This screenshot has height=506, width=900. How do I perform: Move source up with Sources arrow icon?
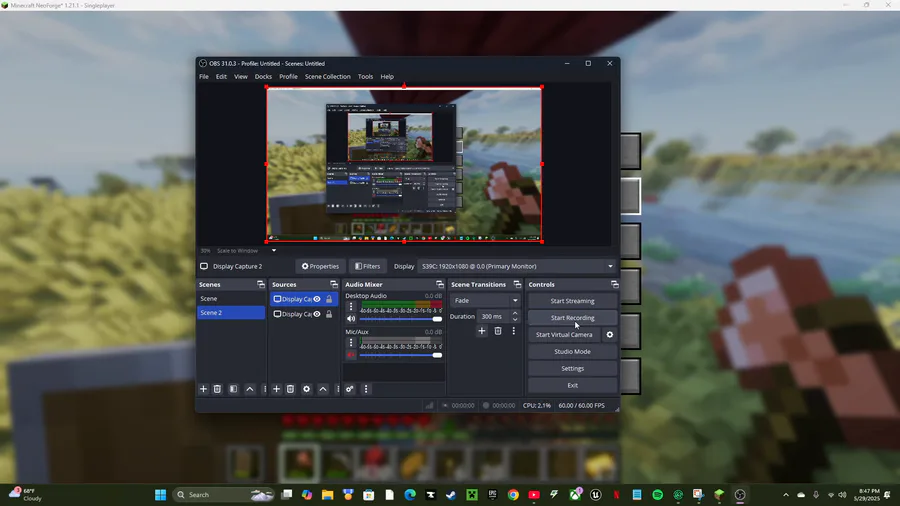pos(323,389)
